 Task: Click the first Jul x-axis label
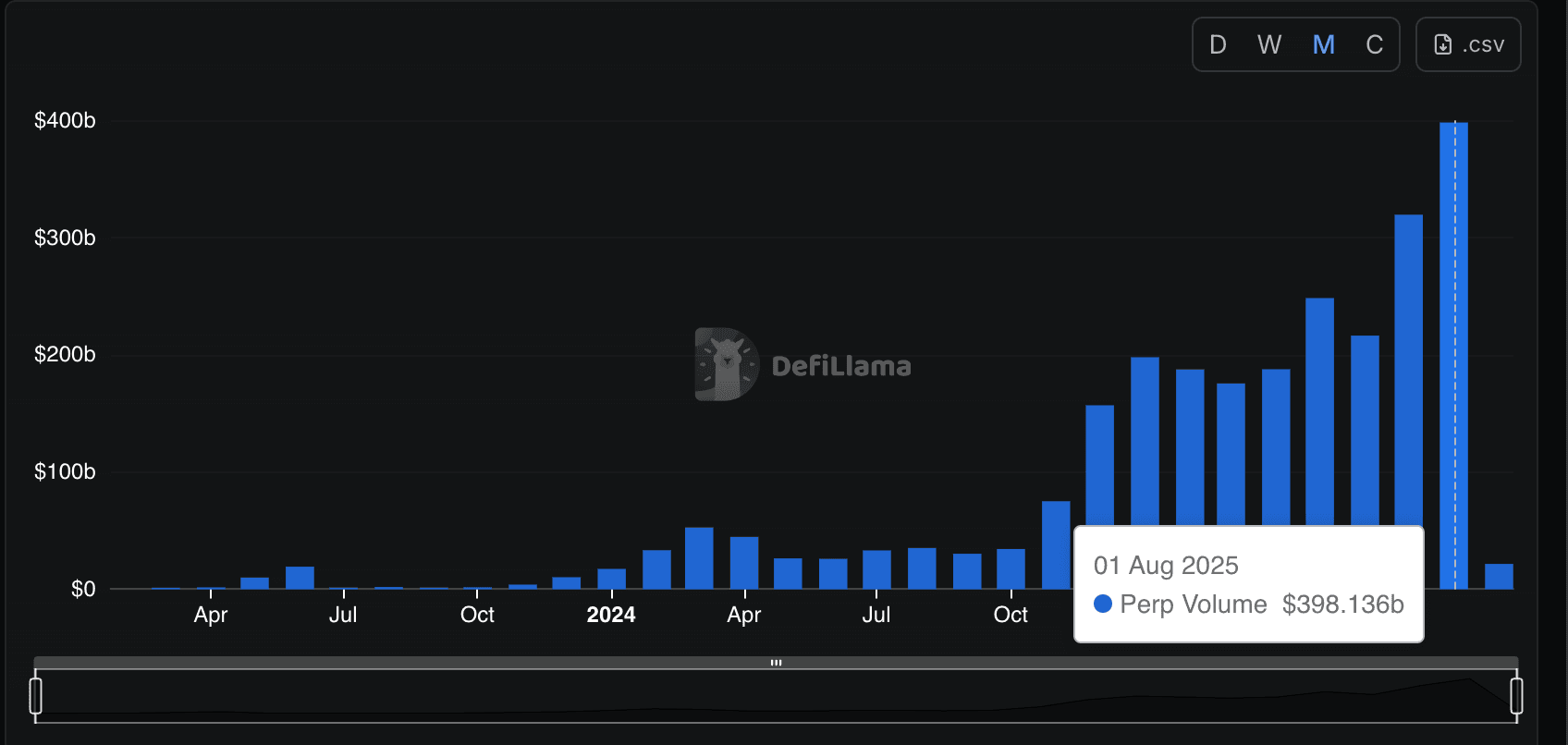click(x=343, y=615)
